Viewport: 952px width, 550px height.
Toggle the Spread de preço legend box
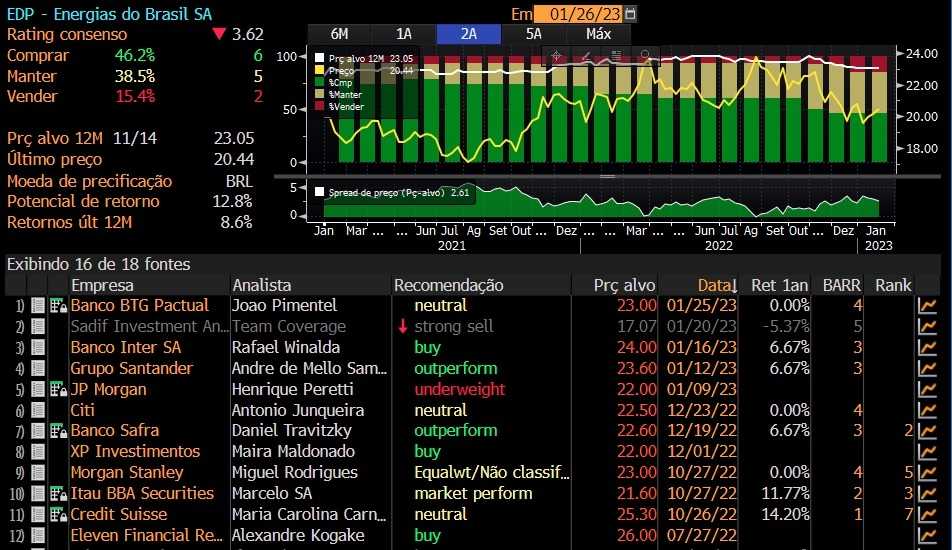pos(319,192)
